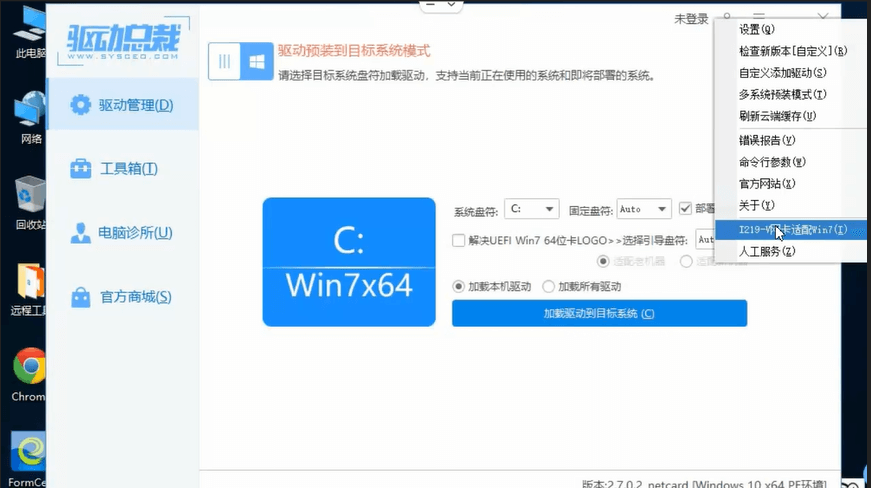Toggle the mode switch beside the Windows icon
Viewport: 871px width, 488px height.
225,61
